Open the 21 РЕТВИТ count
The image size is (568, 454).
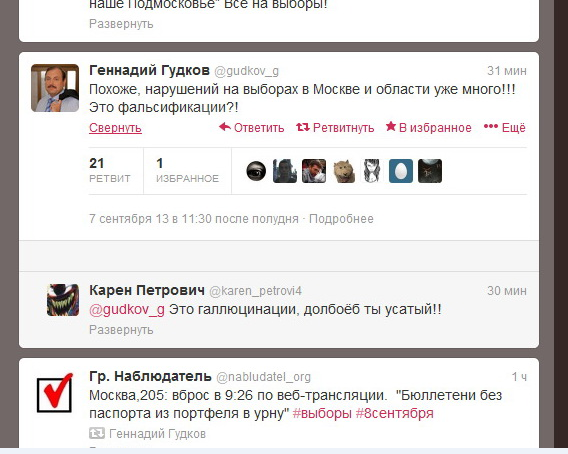tap(109, 170)
